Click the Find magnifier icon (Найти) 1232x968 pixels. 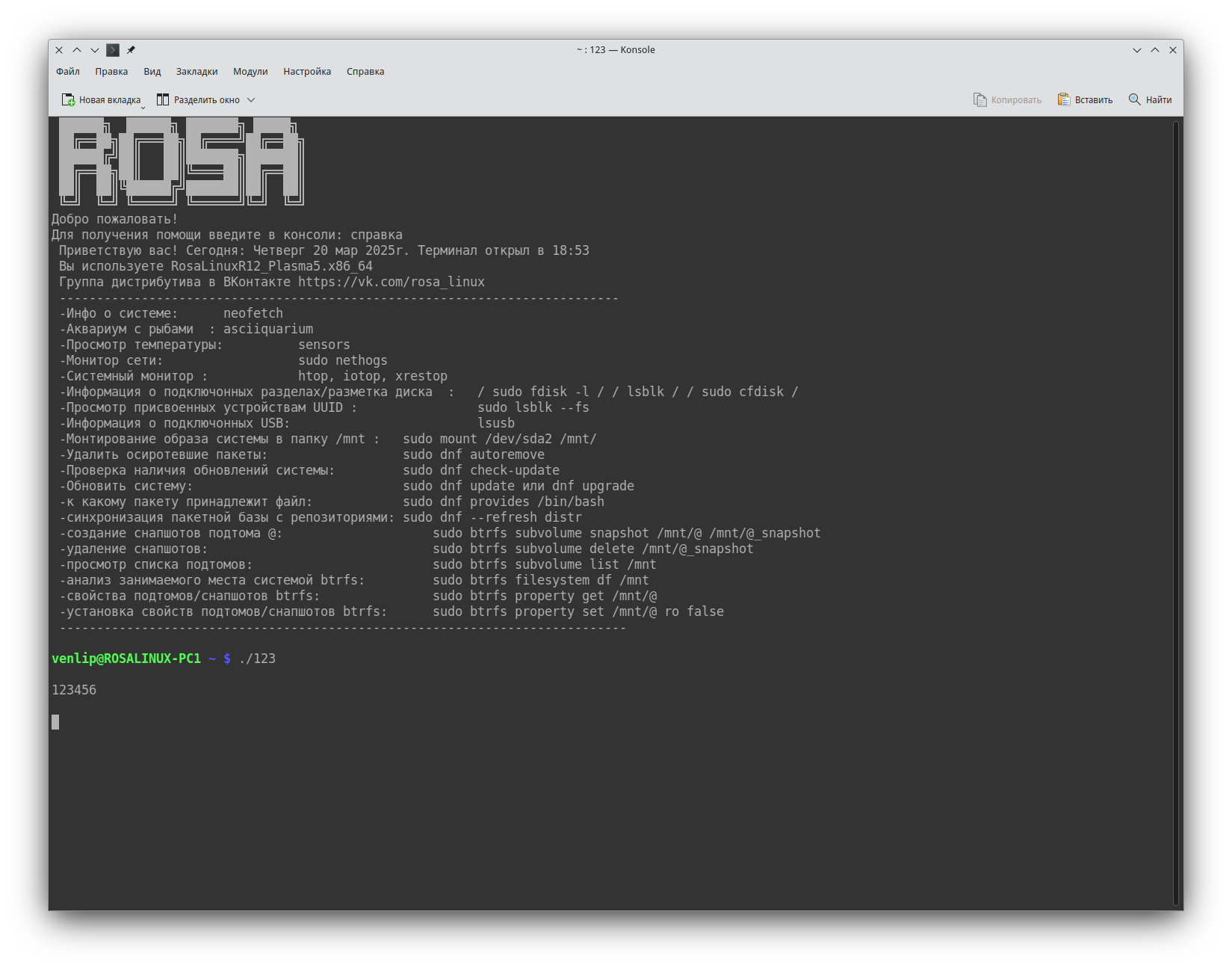click(x=1134, y=100)
